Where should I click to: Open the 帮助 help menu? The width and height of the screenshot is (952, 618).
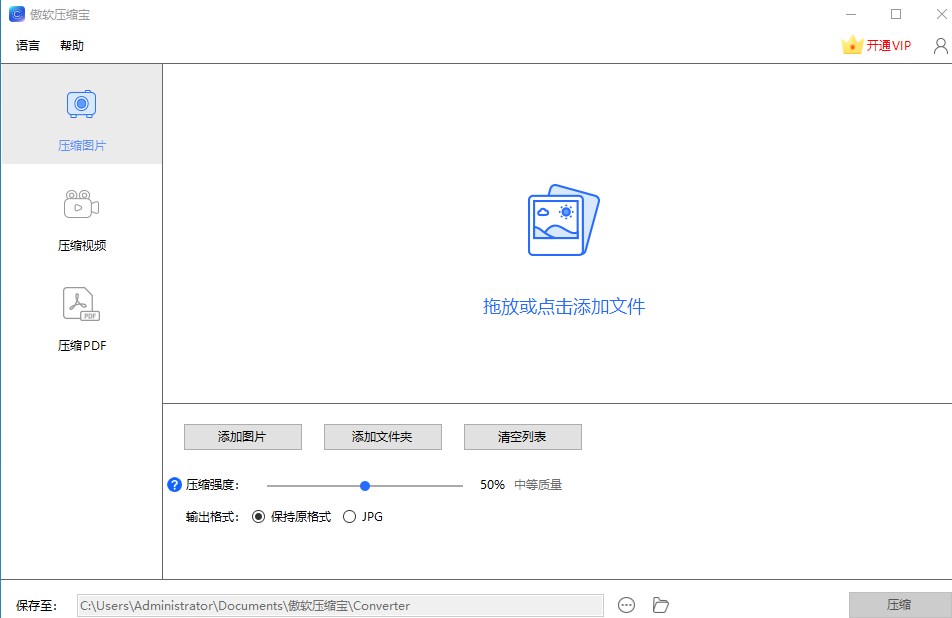click(71, 45)
